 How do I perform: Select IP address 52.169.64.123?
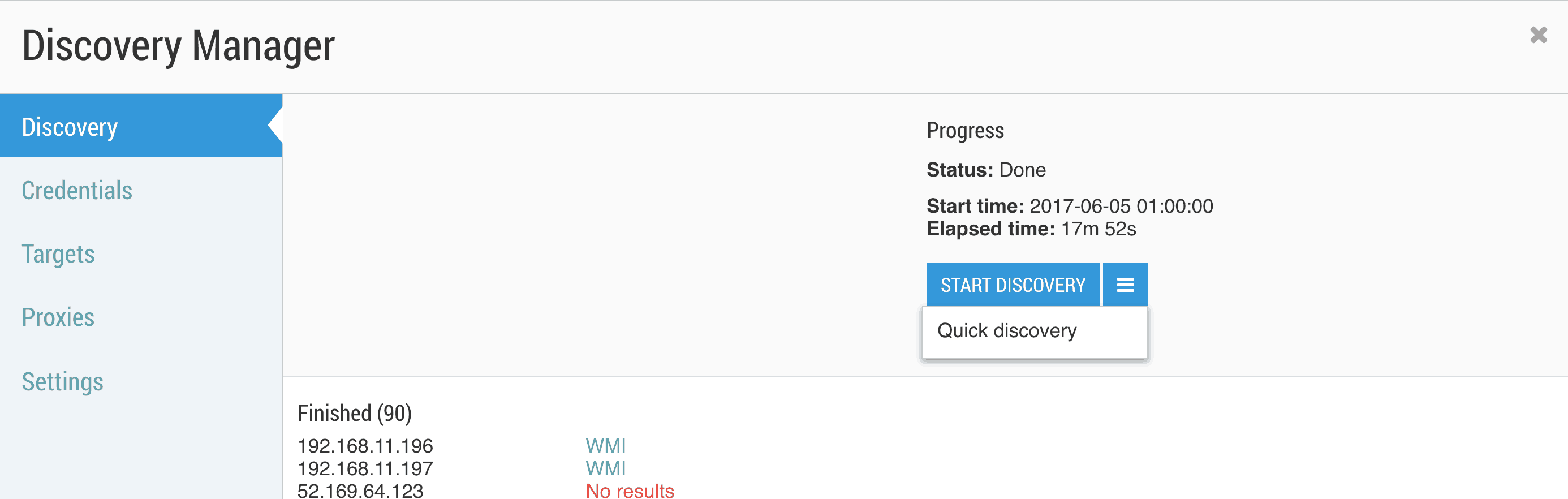coord(360,491)
